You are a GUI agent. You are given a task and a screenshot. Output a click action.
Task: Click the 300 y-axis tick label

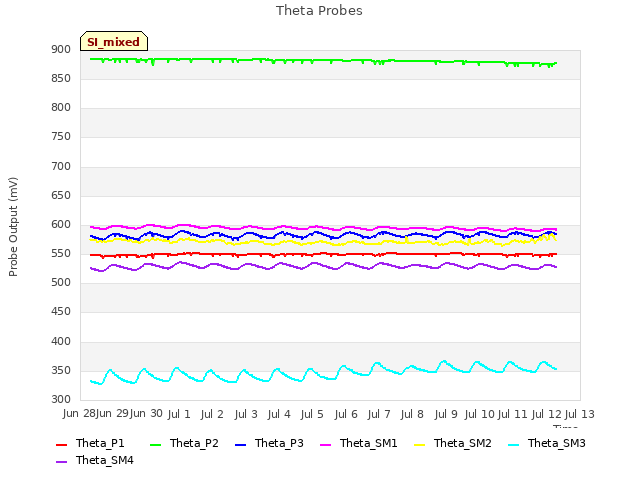pos(61,399)
